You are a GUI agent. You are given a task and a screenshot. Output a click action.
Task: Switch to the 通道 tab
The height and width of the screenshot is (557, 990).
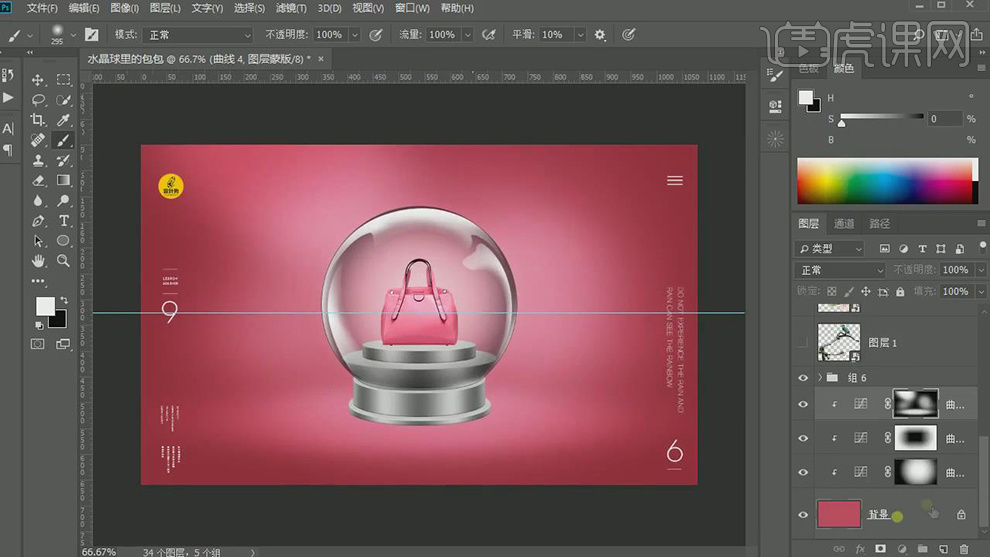[x=844, y=223]
